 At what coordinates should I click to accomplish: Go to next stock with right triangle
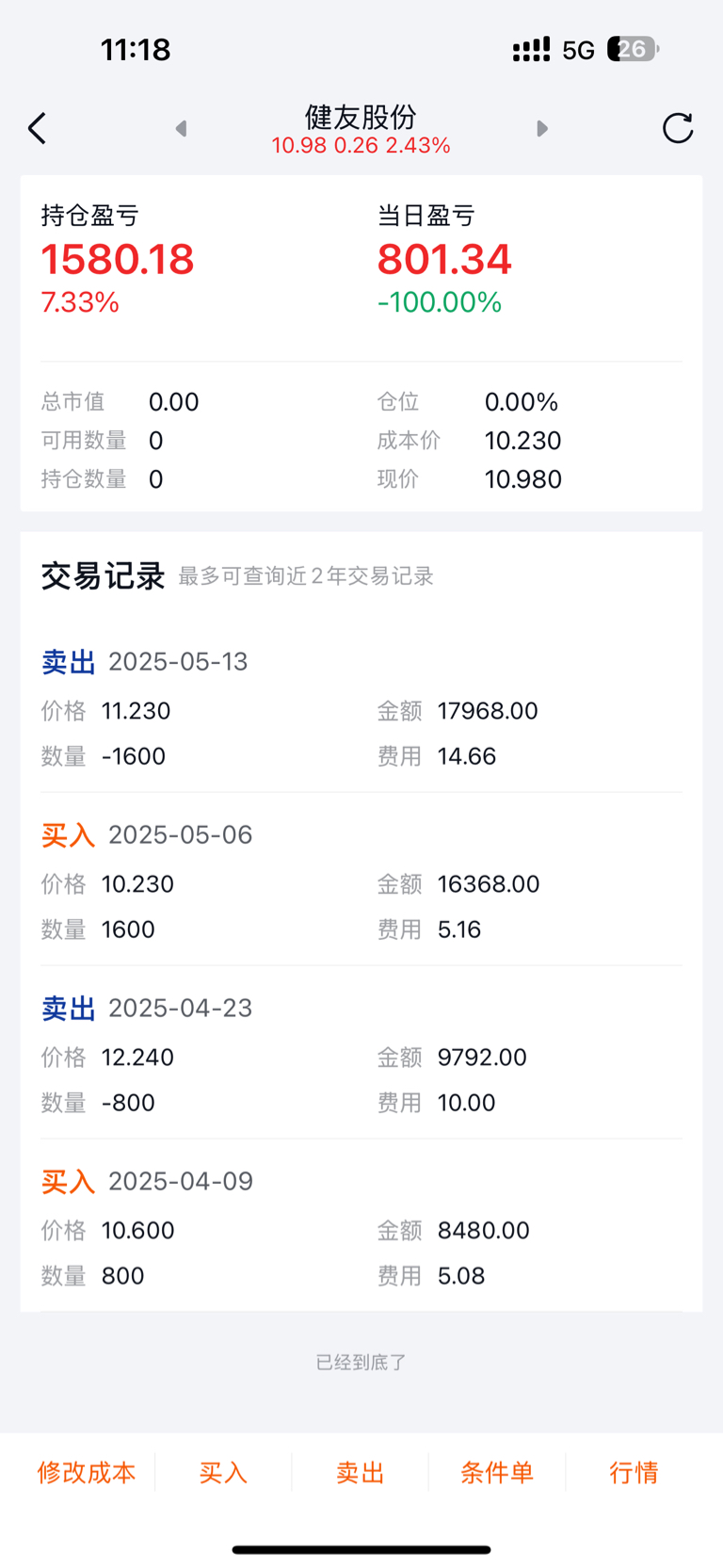tap(542, 128)
